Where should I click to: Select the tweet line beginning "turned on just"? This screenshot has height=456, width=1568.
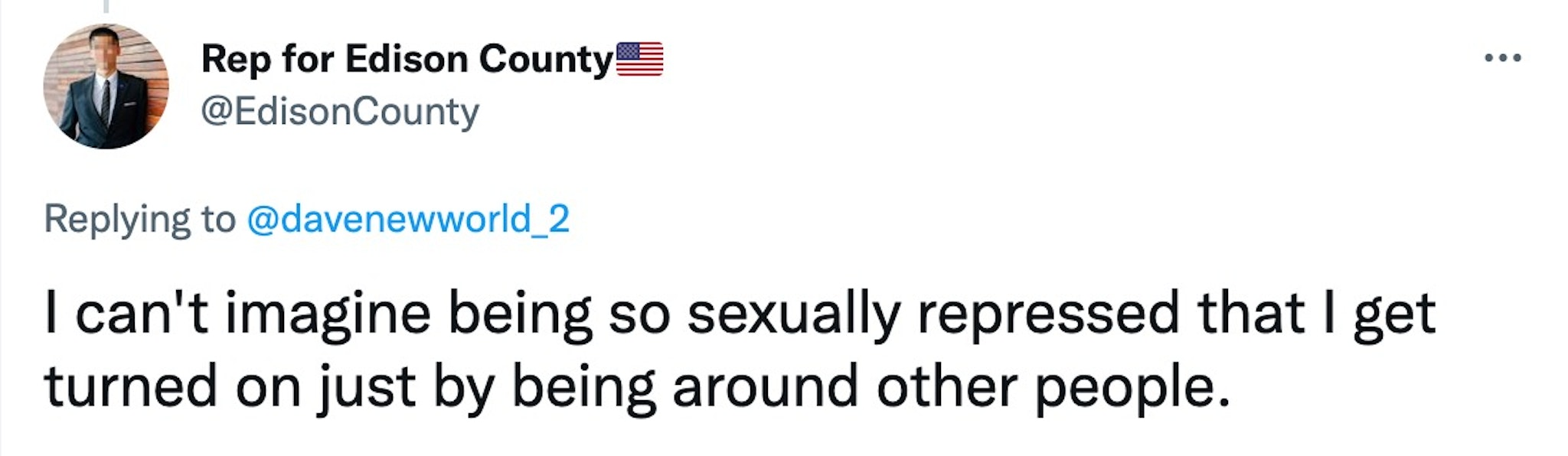(637, 388)
